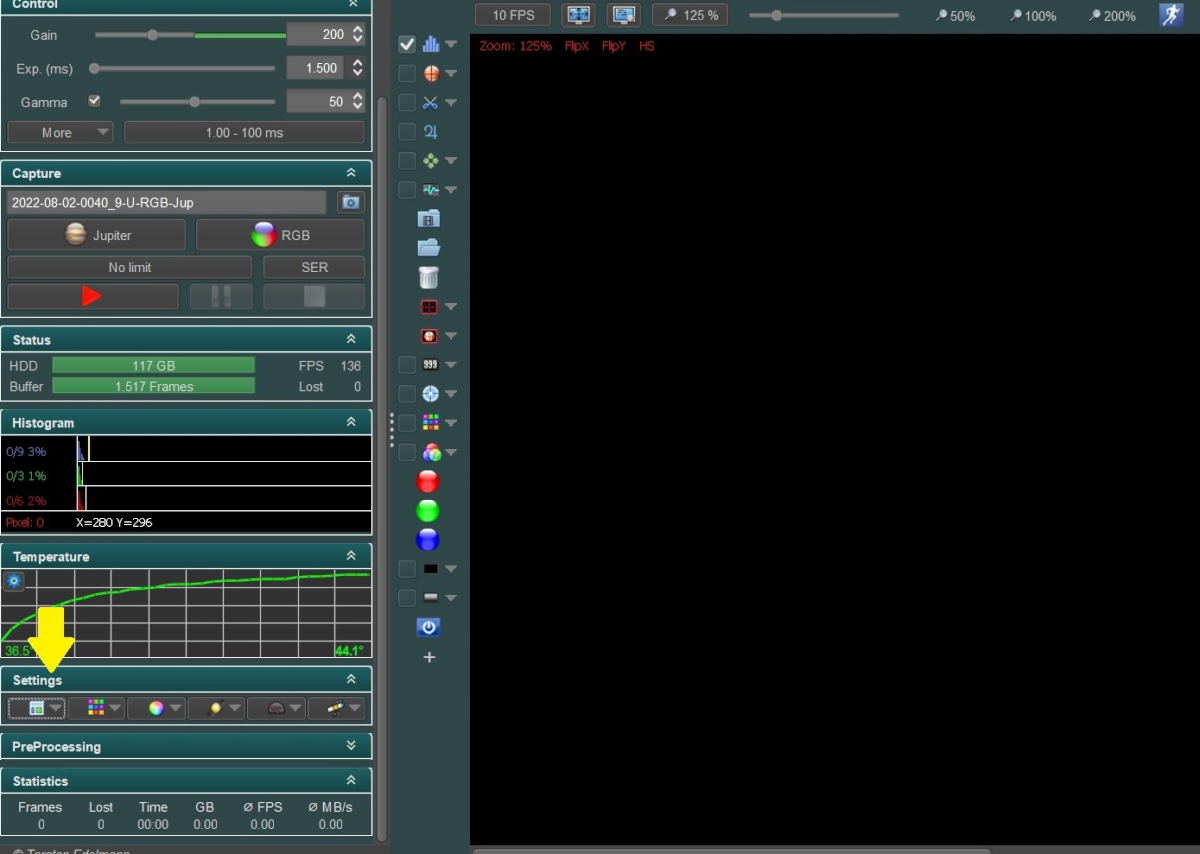Click the 999 counter plugin icon
The height and width of the screenshot is (854, 1200).
pyautogui.click(x=431, y=365)
